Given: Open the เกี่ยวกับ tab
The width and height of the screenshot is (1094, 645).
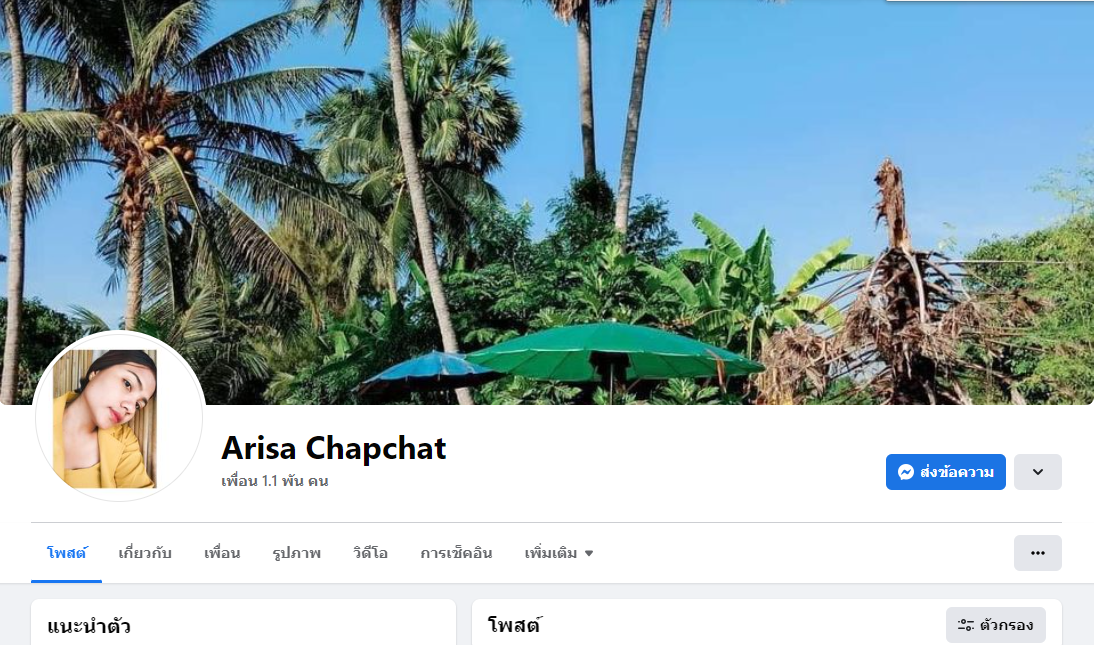Looking at the screenshot, I should (x=145, y=553).
